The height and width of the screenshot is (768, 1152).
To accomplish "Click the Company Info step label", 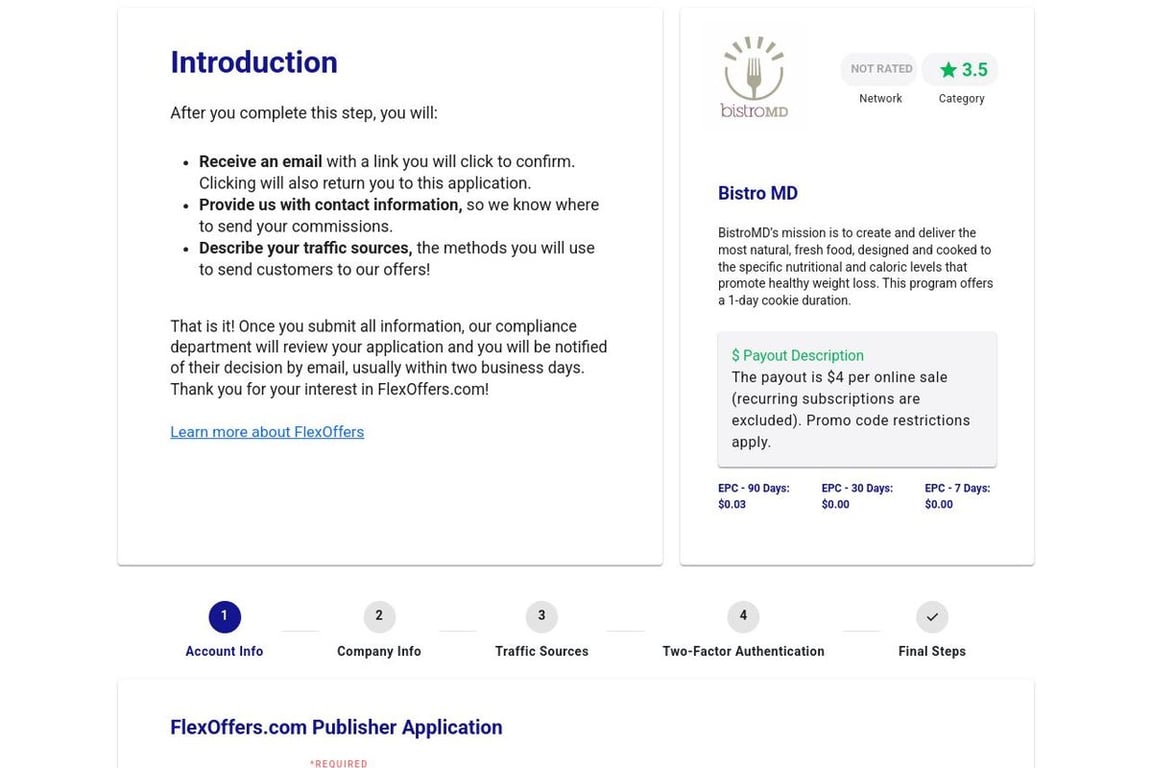I will (x=379, y=651).
